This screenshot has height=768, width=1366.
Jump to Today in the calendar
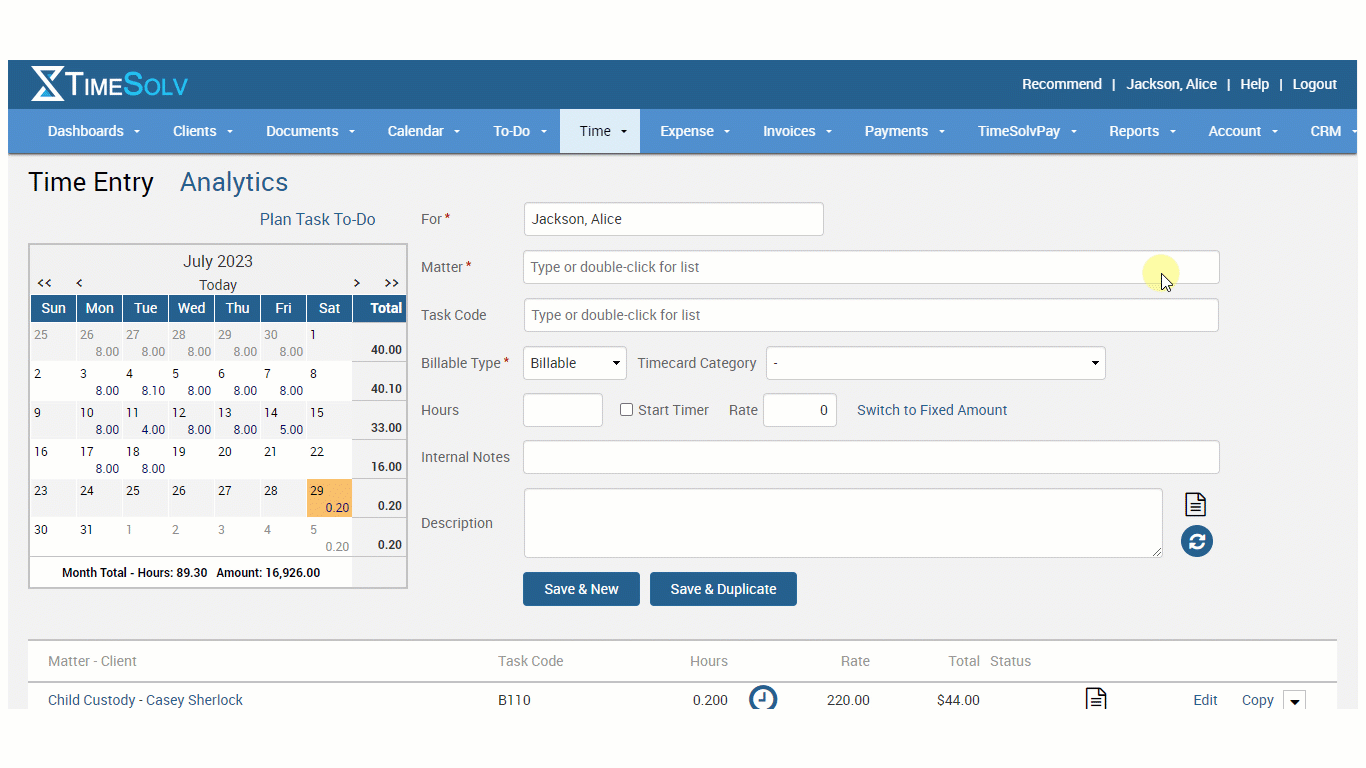[218, 285]
